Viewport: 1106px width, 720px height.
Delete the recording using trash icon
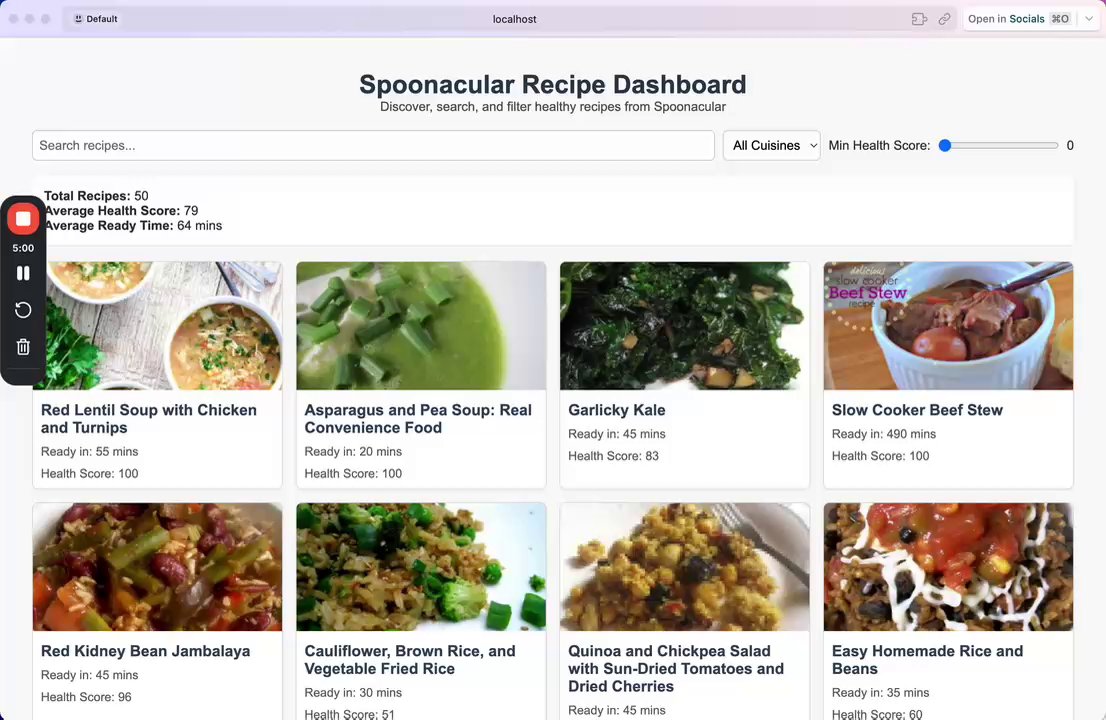point(23,346)
